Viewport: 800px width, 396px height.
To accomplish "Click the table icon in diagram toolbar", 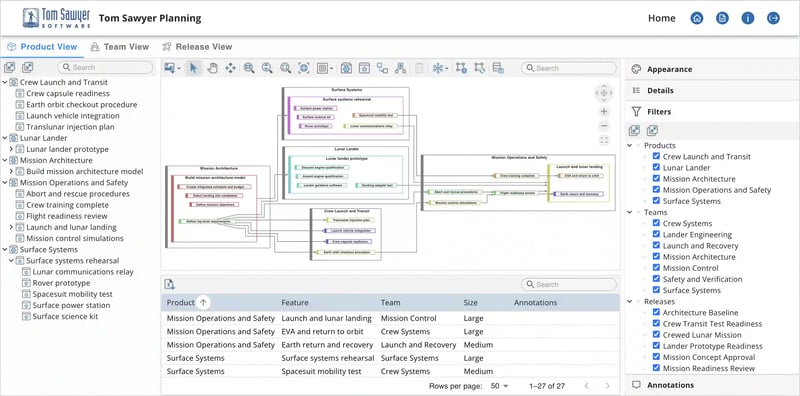I will pos(498,68).
